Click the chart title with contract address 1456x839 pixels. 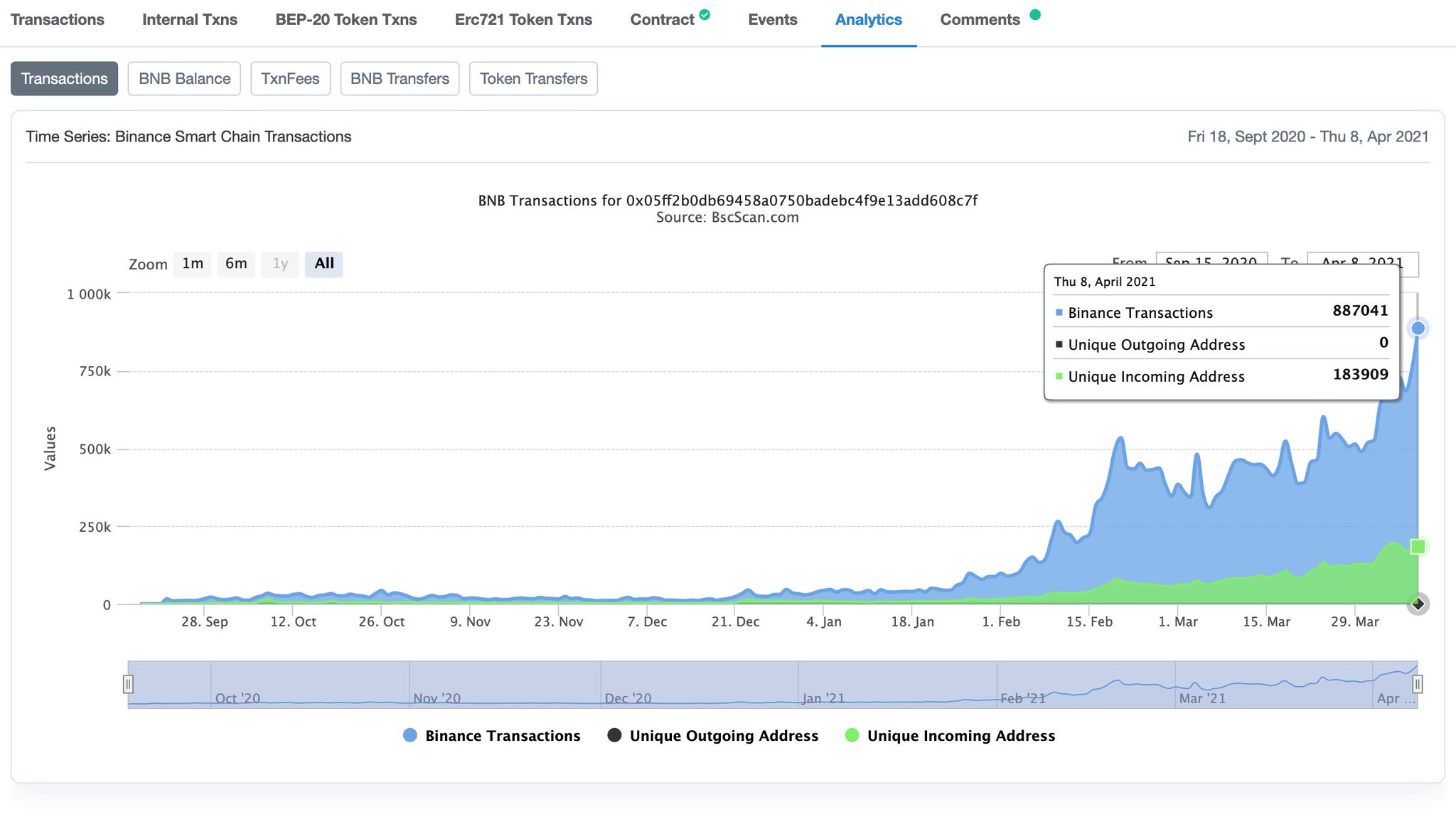point(727,201)
